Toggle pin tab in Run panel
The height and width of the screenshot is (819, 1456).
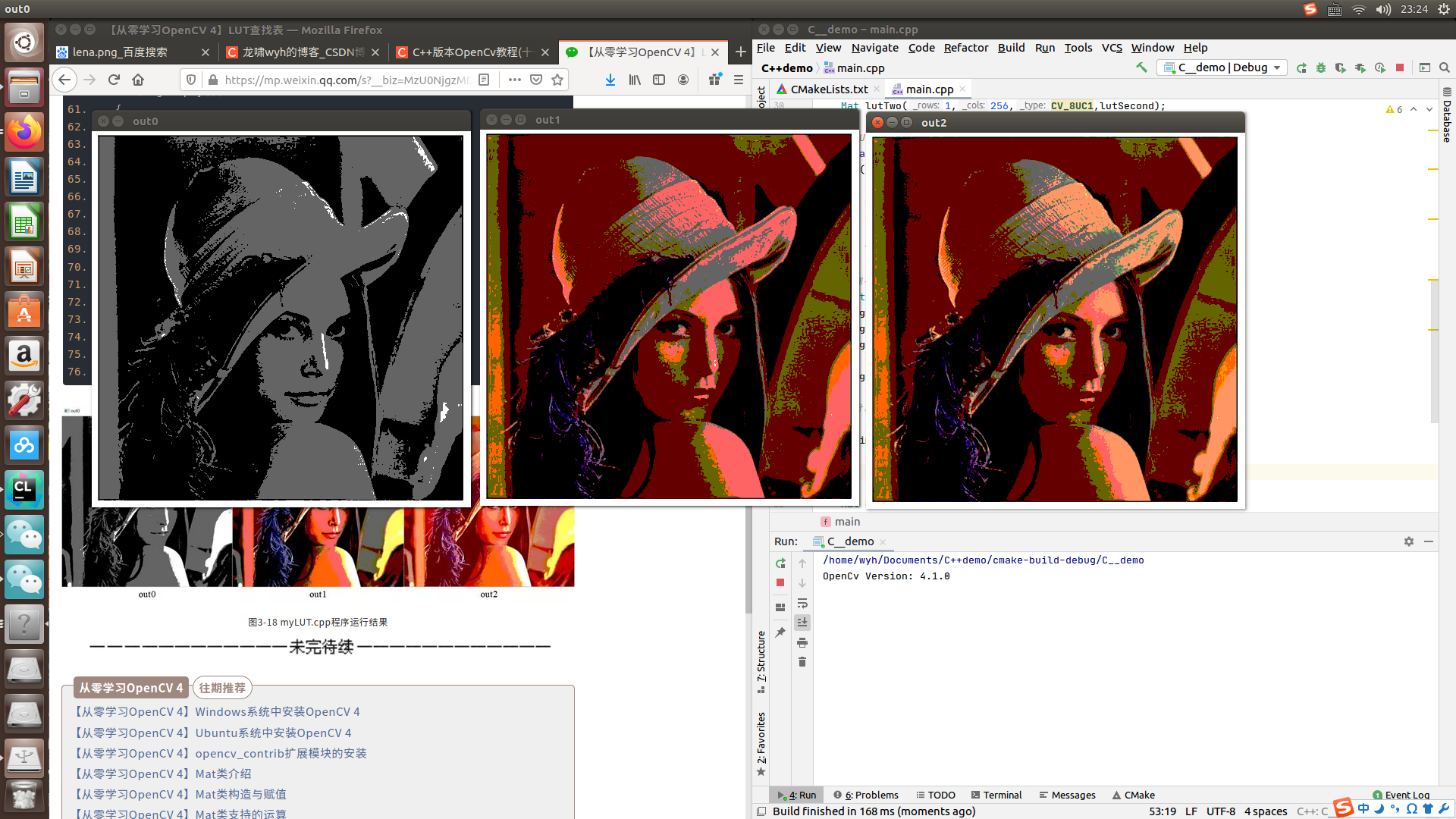tap(780, 632)
